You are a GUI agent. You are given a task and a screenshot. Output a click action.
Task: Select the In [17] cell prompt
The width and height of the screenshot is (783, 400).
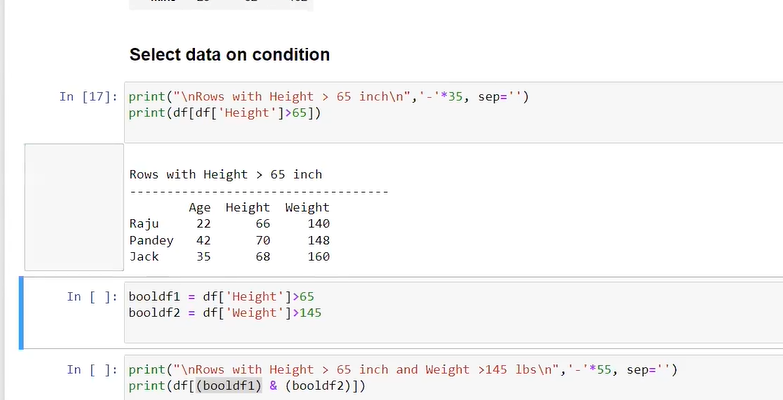pyautogui.click(x=88, y=97)
